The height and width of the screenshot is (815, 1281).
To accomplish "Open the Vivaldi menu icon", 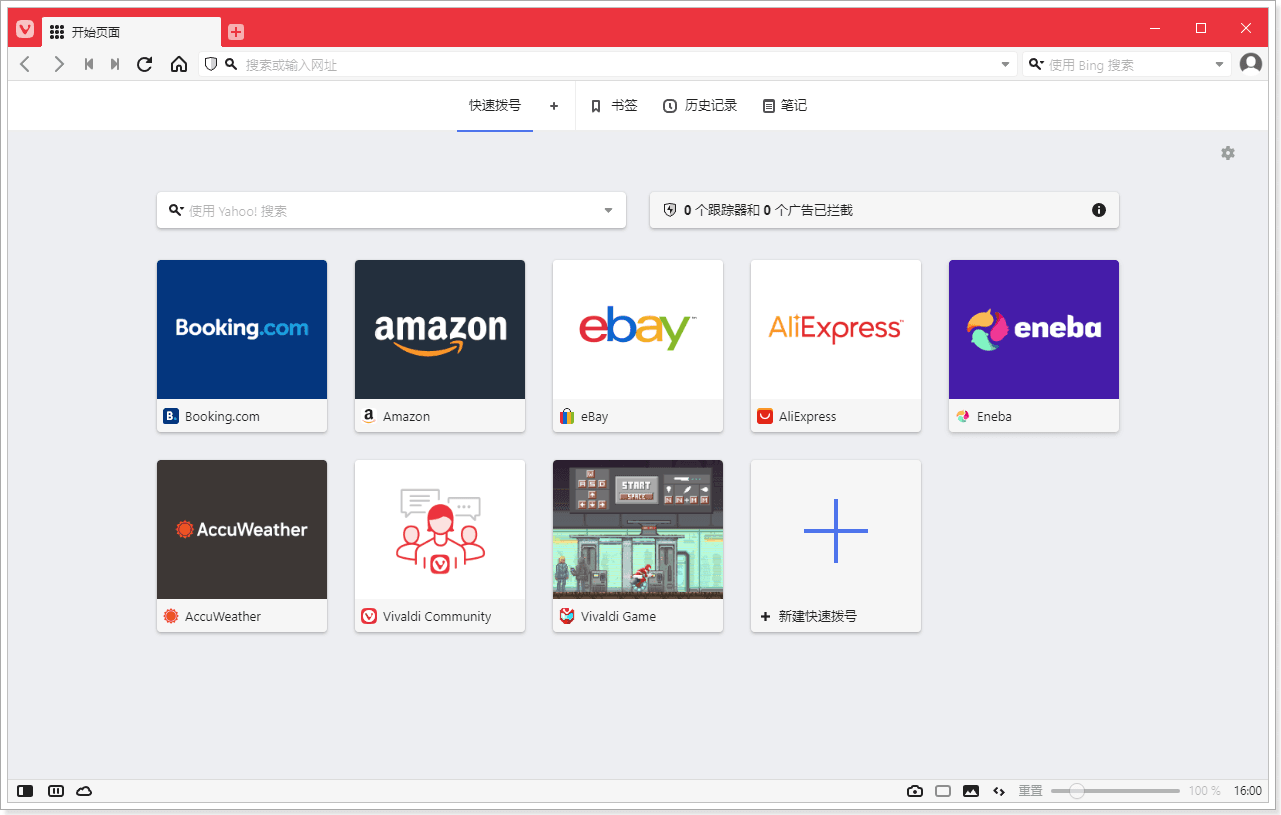I will [25, 30].
